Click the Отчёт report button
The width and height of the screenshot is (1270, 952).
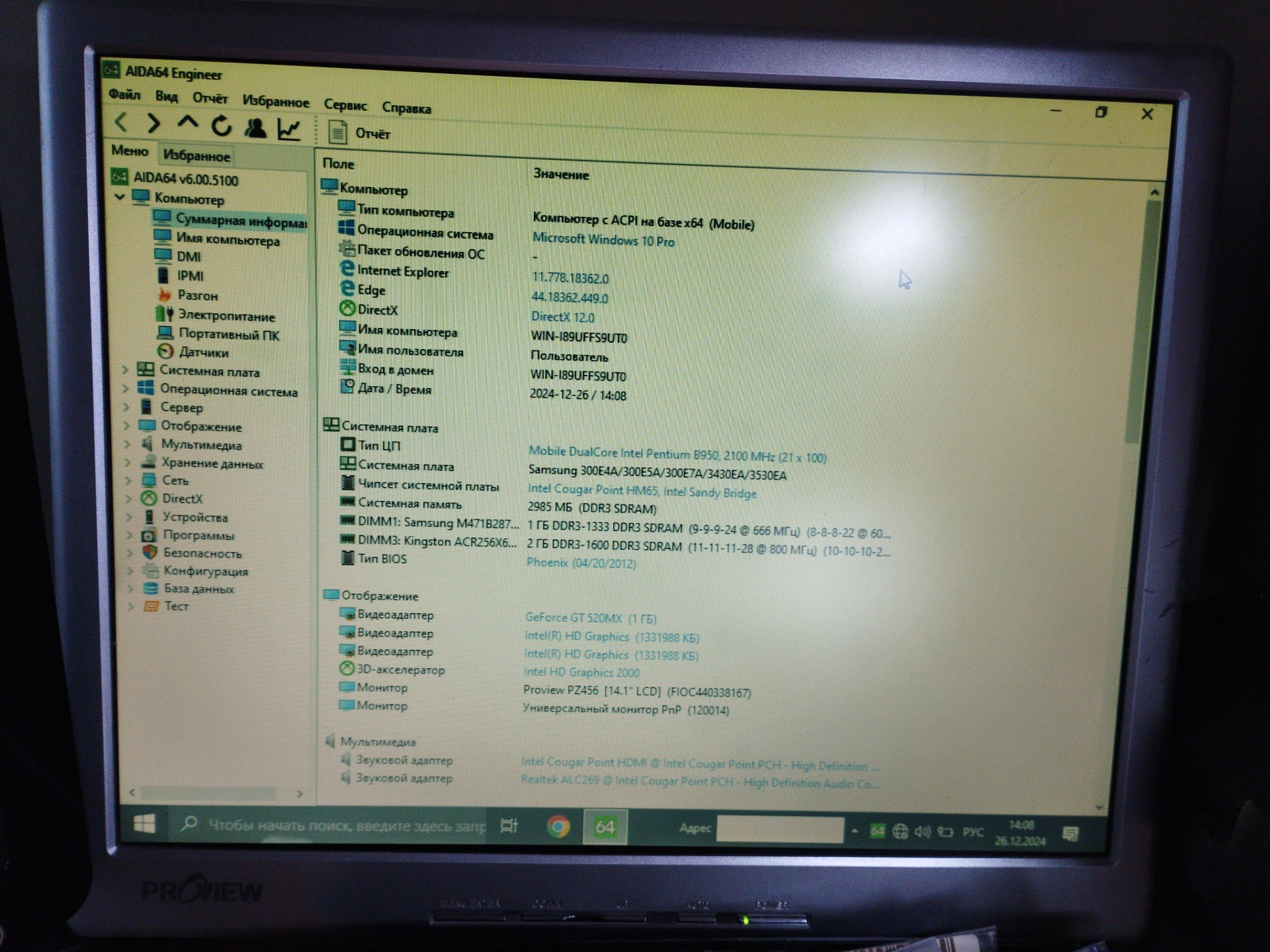point(359,133)
